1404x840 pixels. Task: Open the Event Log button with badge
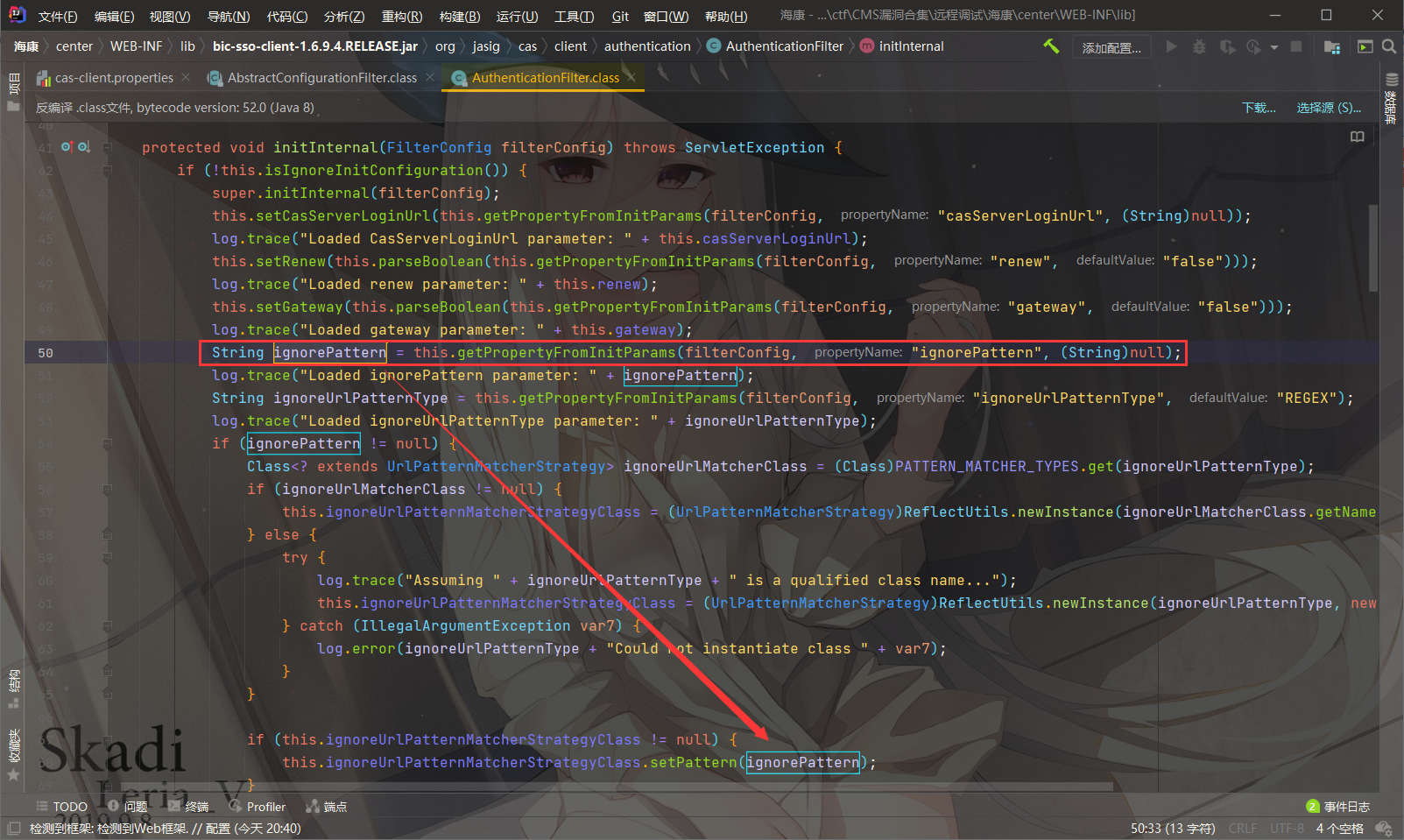pos(1337,807)
